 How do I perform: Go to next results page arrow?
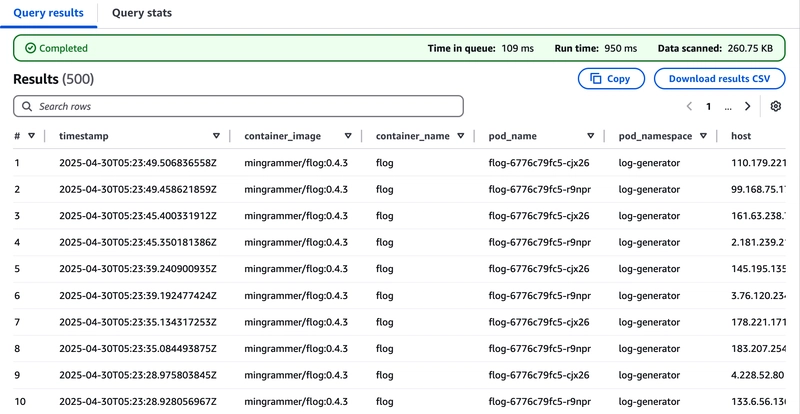point(747,106)
